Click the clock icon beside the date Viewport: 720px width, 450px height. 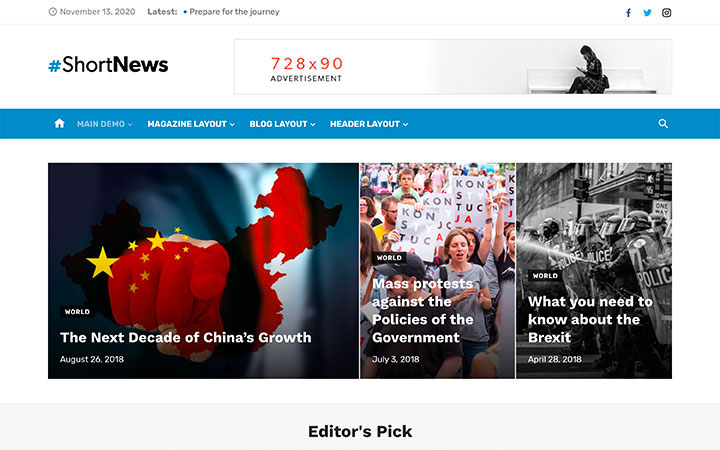coord(53,12)
